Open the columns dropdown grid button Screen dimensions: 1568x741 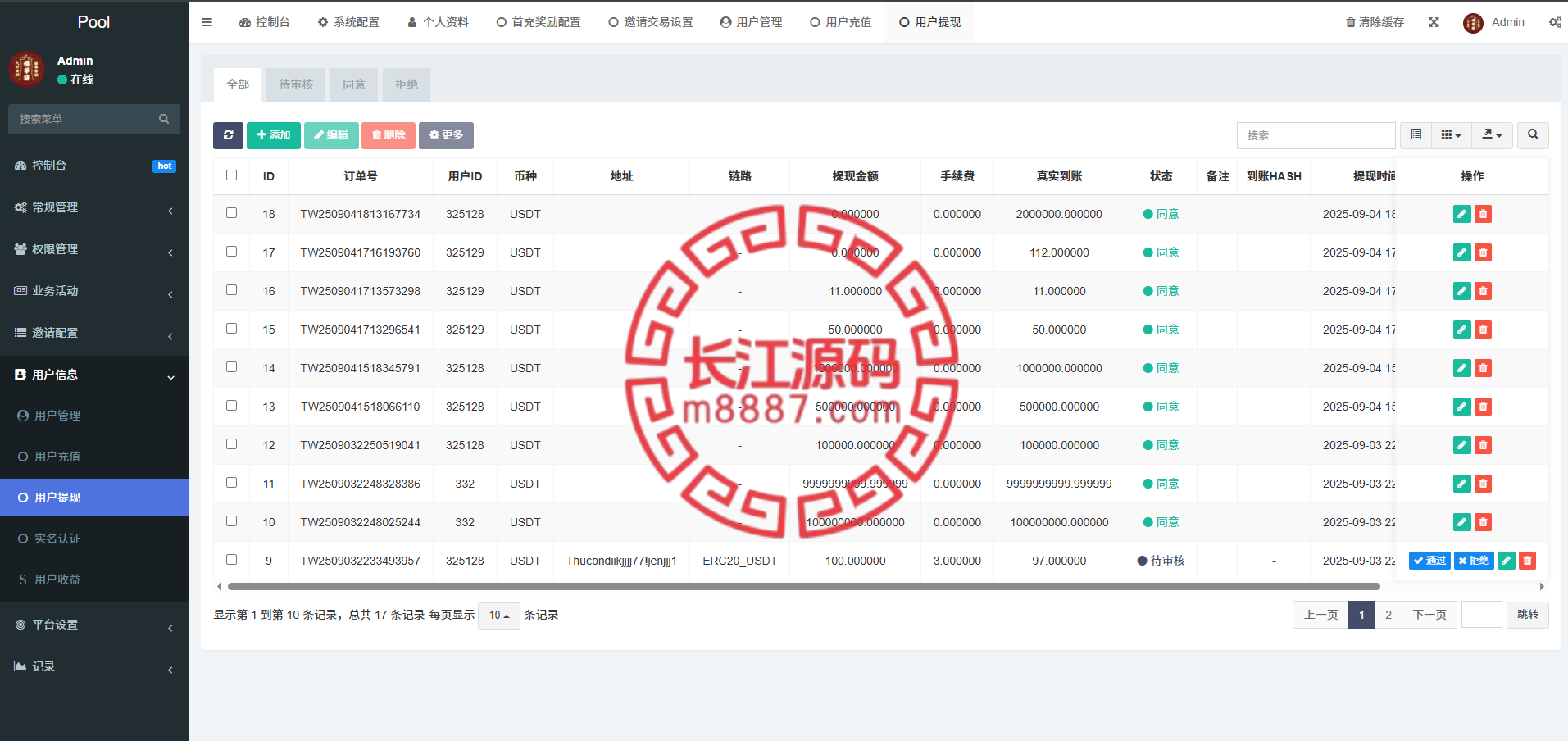click(x=1451, y=135)
